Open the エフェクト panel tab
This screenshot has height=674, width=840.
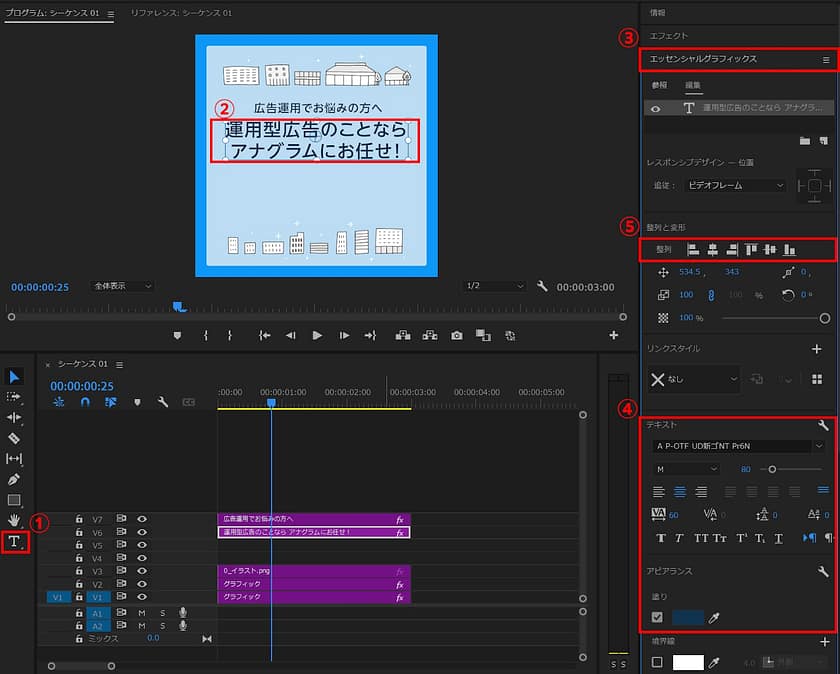pos(669,35)
